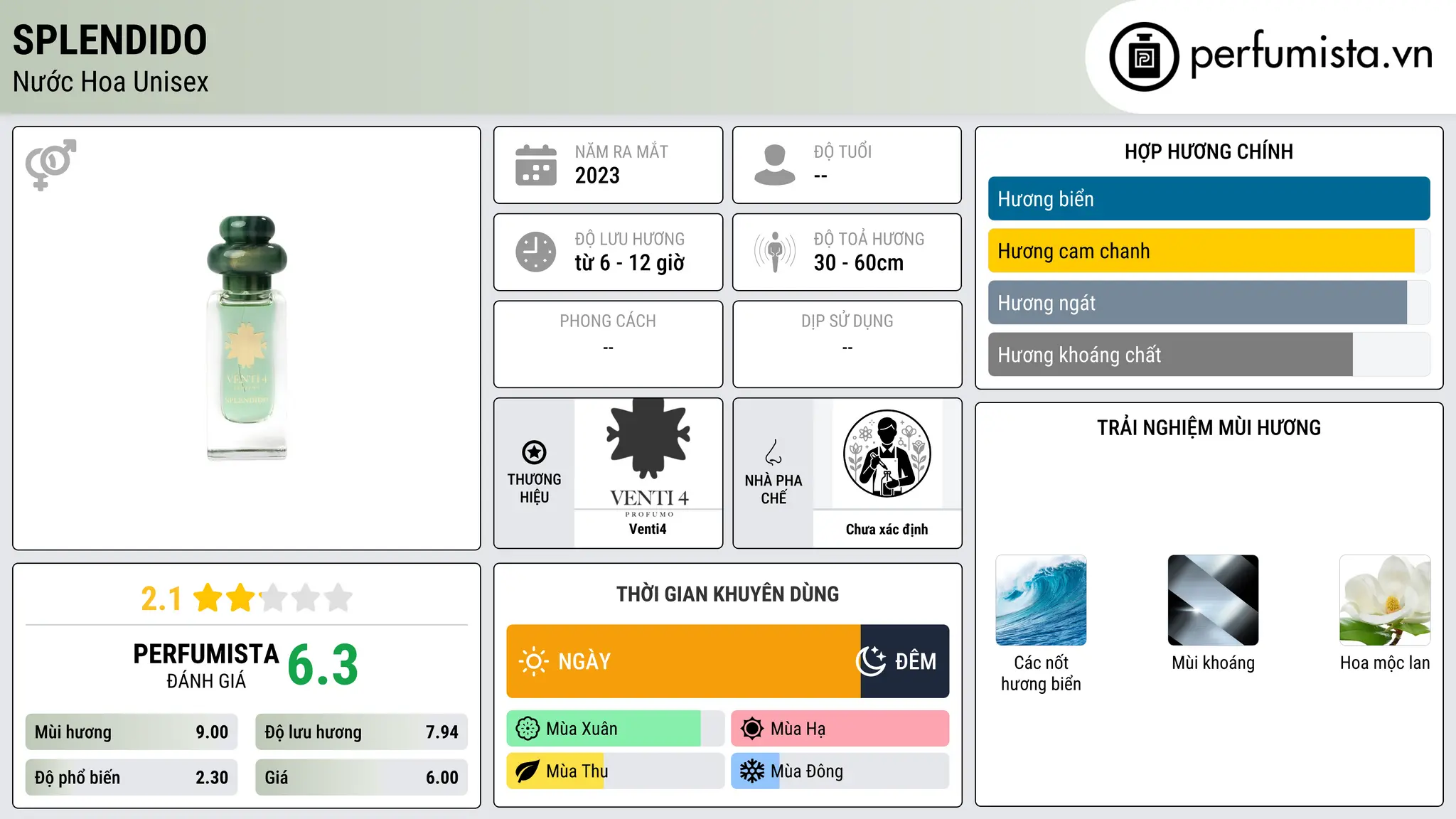Click the Các nốt hương biển caption
Screen dimensions: 1456x819
coord(1041,673)
